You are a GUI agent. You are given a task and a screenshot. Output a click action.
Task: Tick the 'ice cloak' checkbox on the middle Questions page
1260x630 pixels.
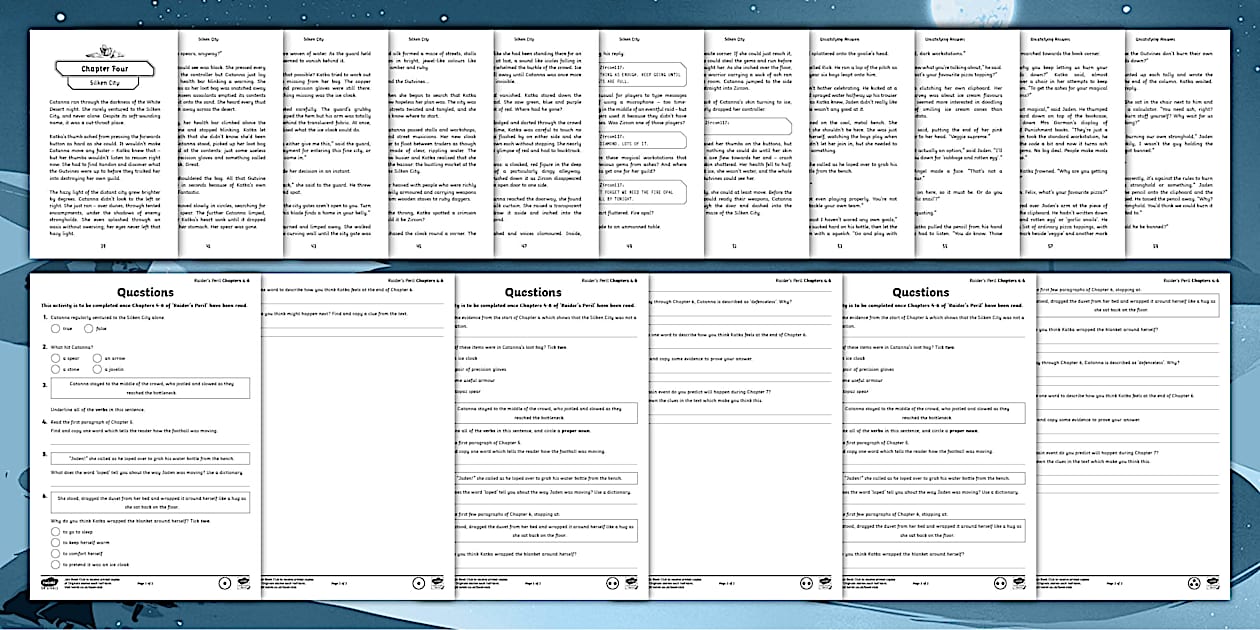point(454,359)
